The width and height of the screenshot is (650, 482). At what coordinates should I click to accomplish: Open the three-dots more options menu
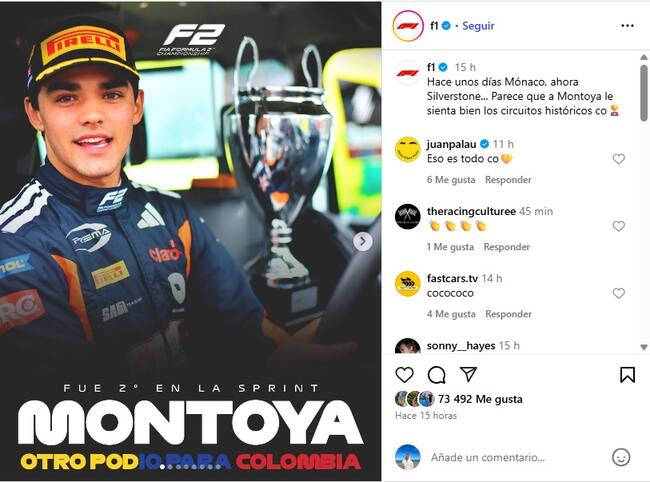coord(627,25)
